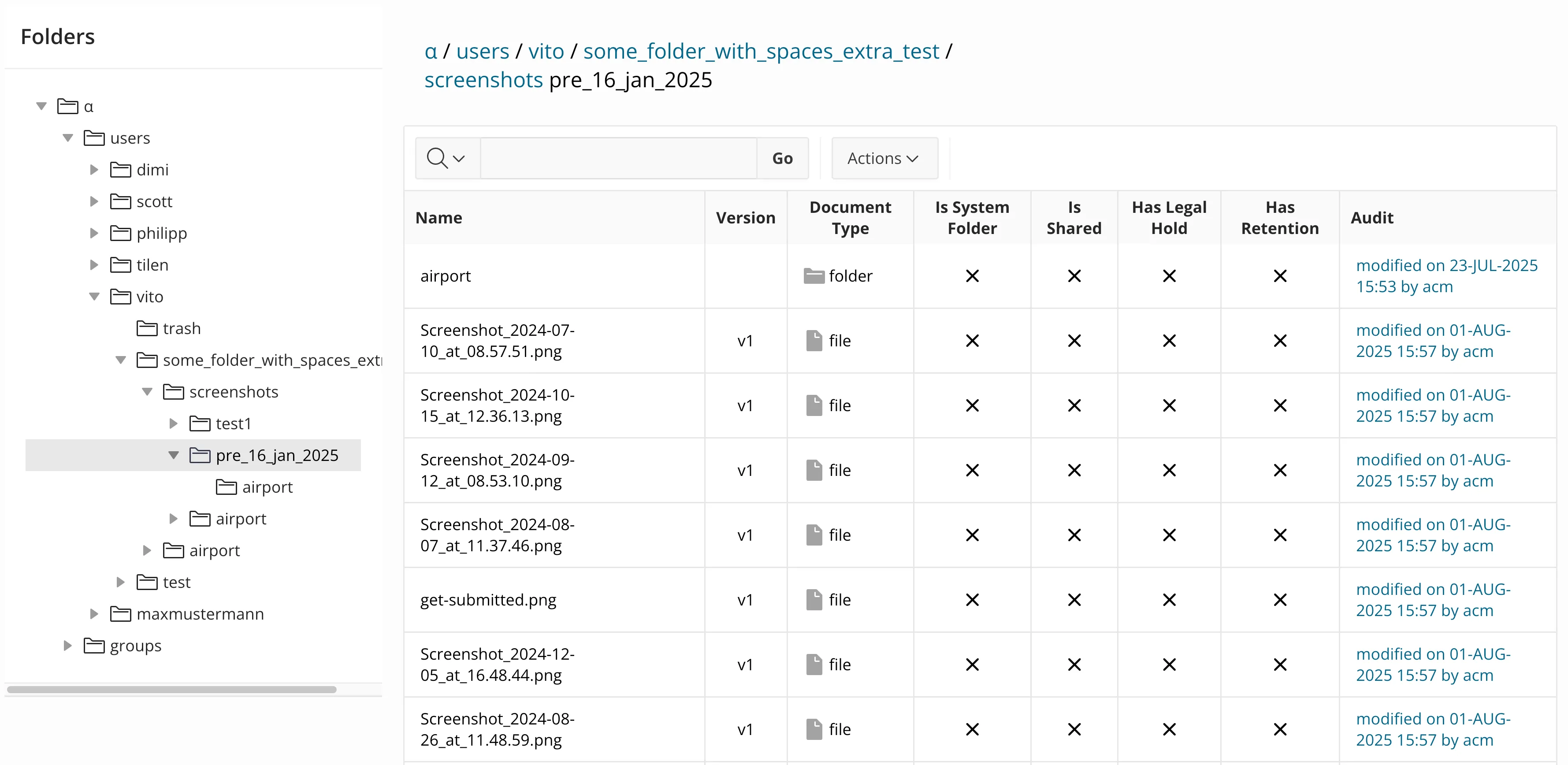
Task: Open the users breadcrumb link
Action: tap(482, 51)
